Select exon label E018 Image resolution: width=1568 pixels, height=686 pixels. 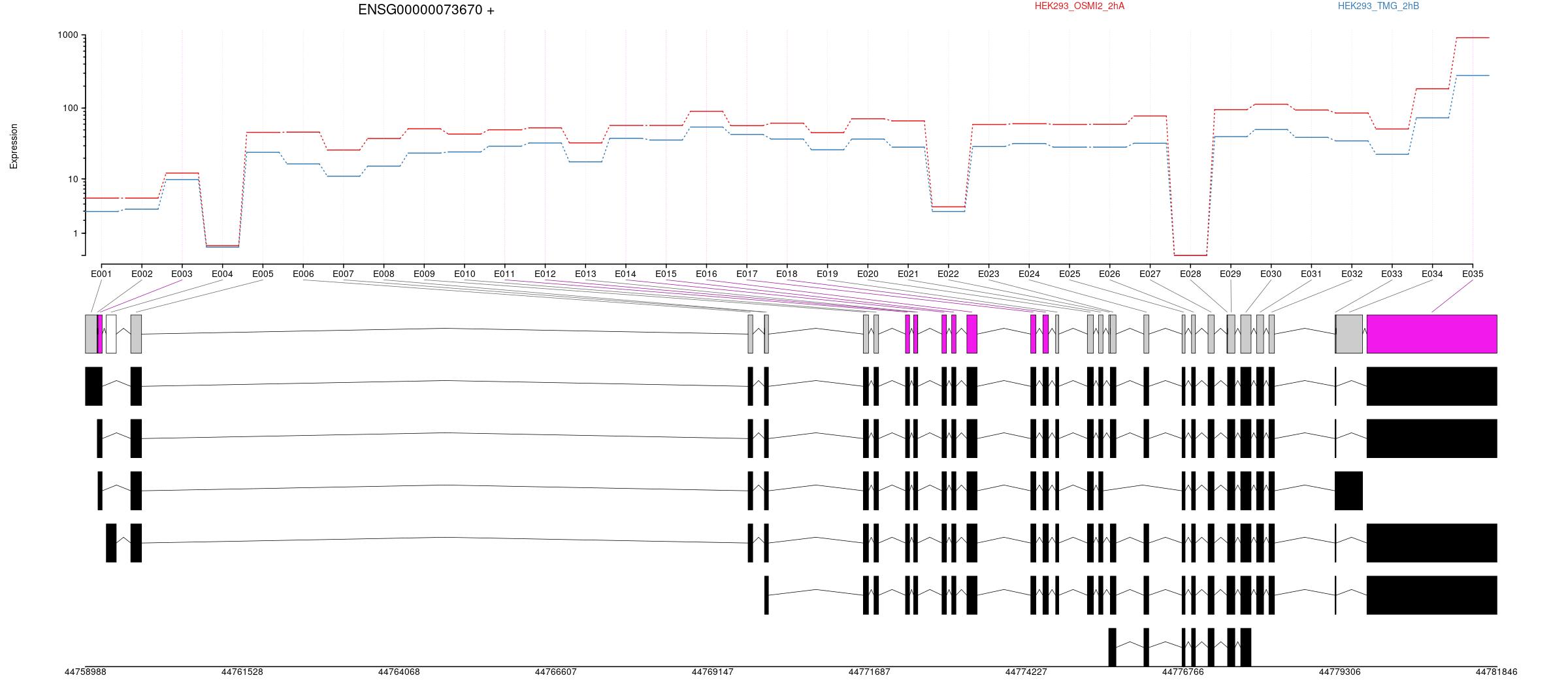[x=787, y=274]
